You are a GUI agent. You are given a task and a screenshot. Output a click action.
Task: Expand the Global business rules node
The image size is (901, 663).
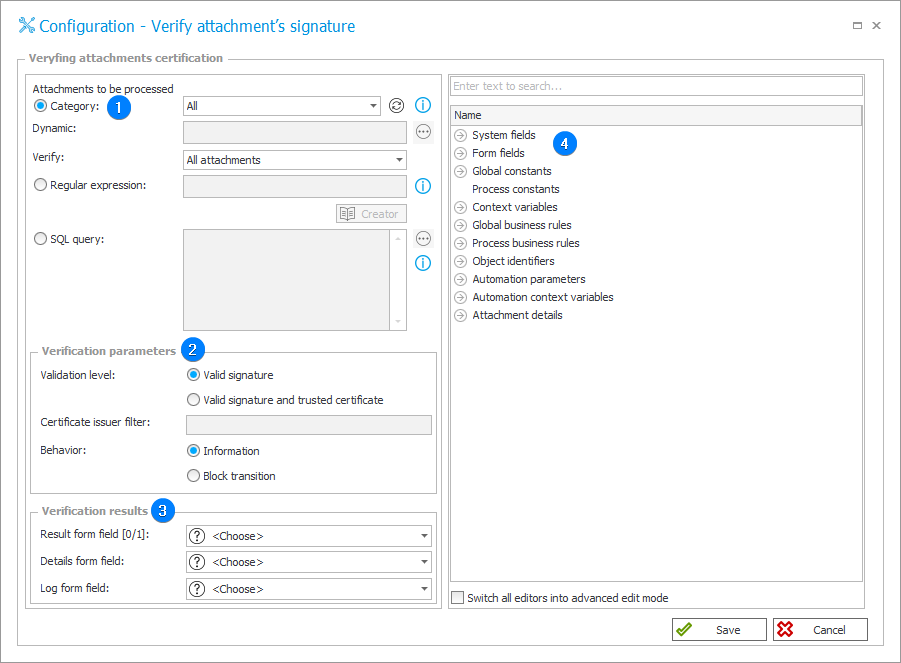pos(460,225)
